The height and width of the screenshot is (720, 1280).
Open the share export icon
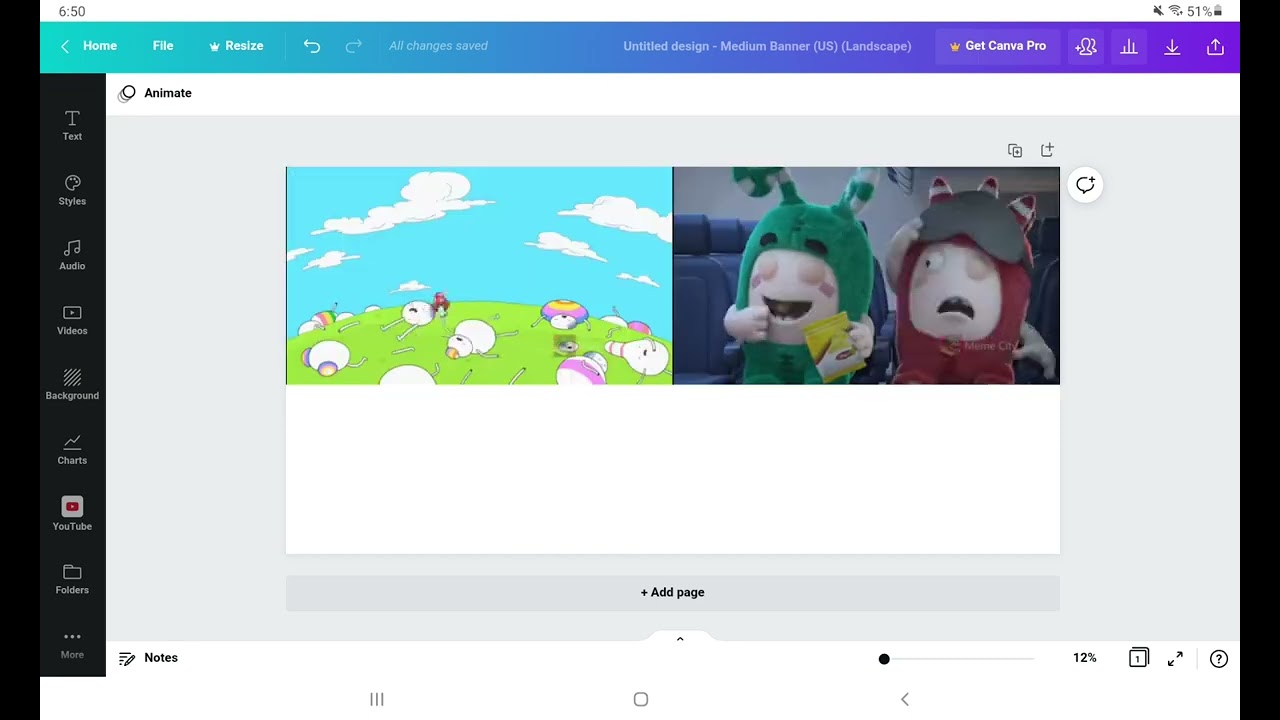click(1215, 46)
